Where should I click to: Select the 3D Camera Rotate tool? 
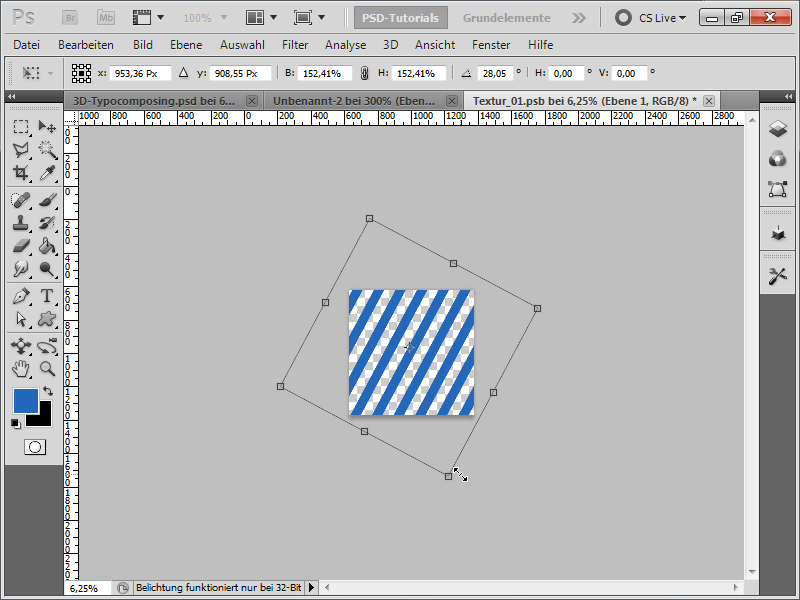(x=47, y=346)
